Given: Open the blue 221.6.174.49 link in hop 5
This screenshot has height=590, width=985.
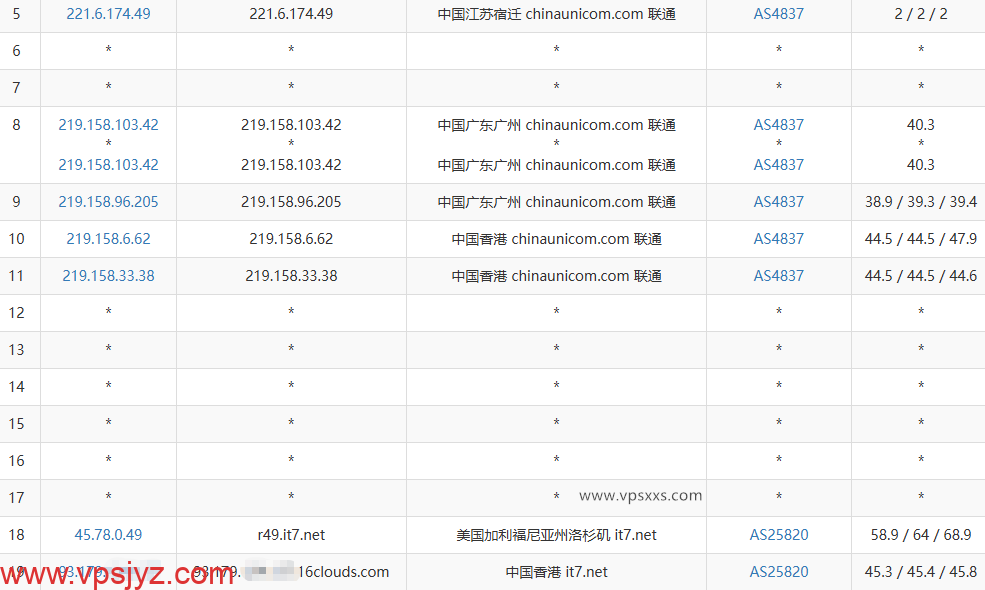Looking at the screenshot, I should click(x=108, y=14).
